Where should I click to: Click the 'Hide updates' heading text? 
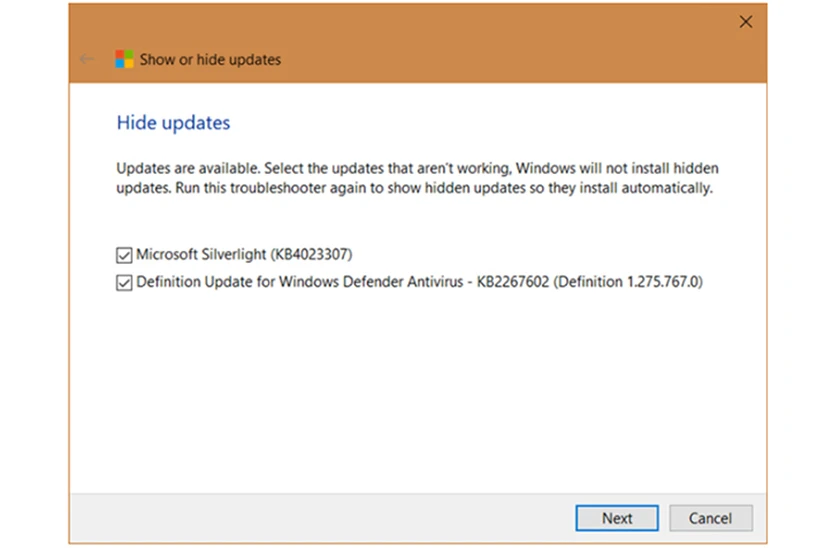(173, 123)
